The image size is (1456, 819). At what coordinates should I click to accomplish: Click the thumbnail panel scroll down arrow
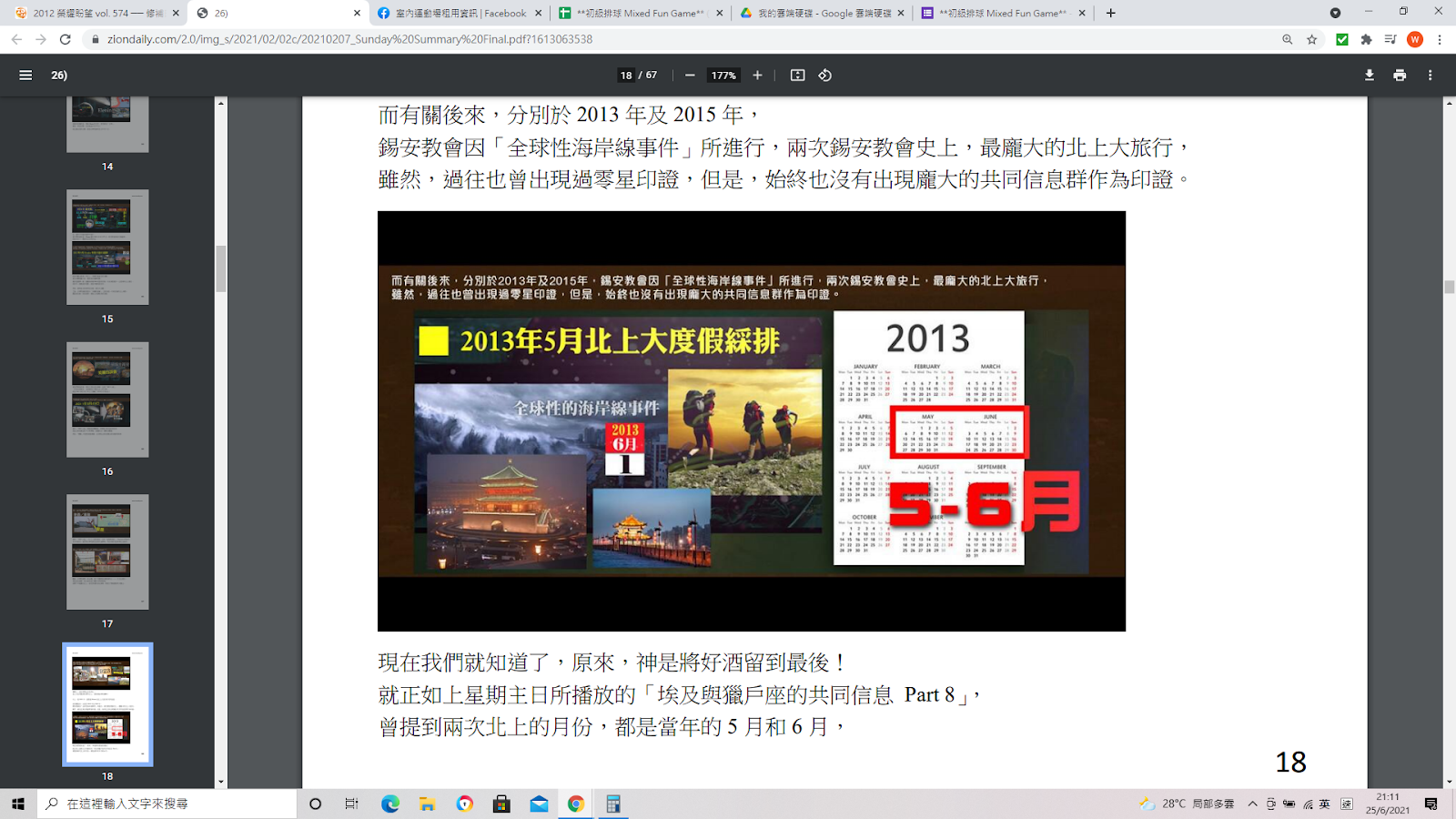(x=220, y=782)
